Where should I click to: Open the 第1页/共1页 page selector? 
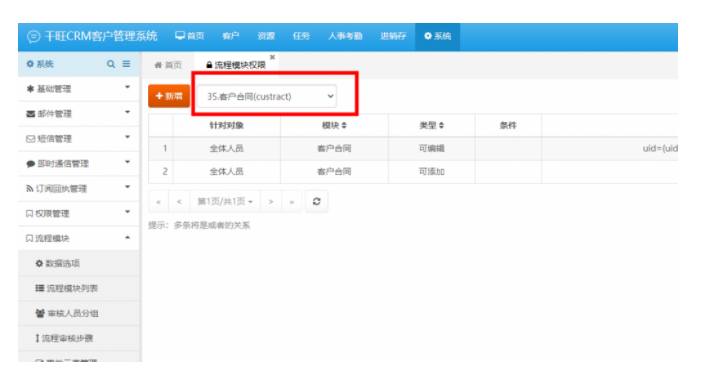(225, 201)
